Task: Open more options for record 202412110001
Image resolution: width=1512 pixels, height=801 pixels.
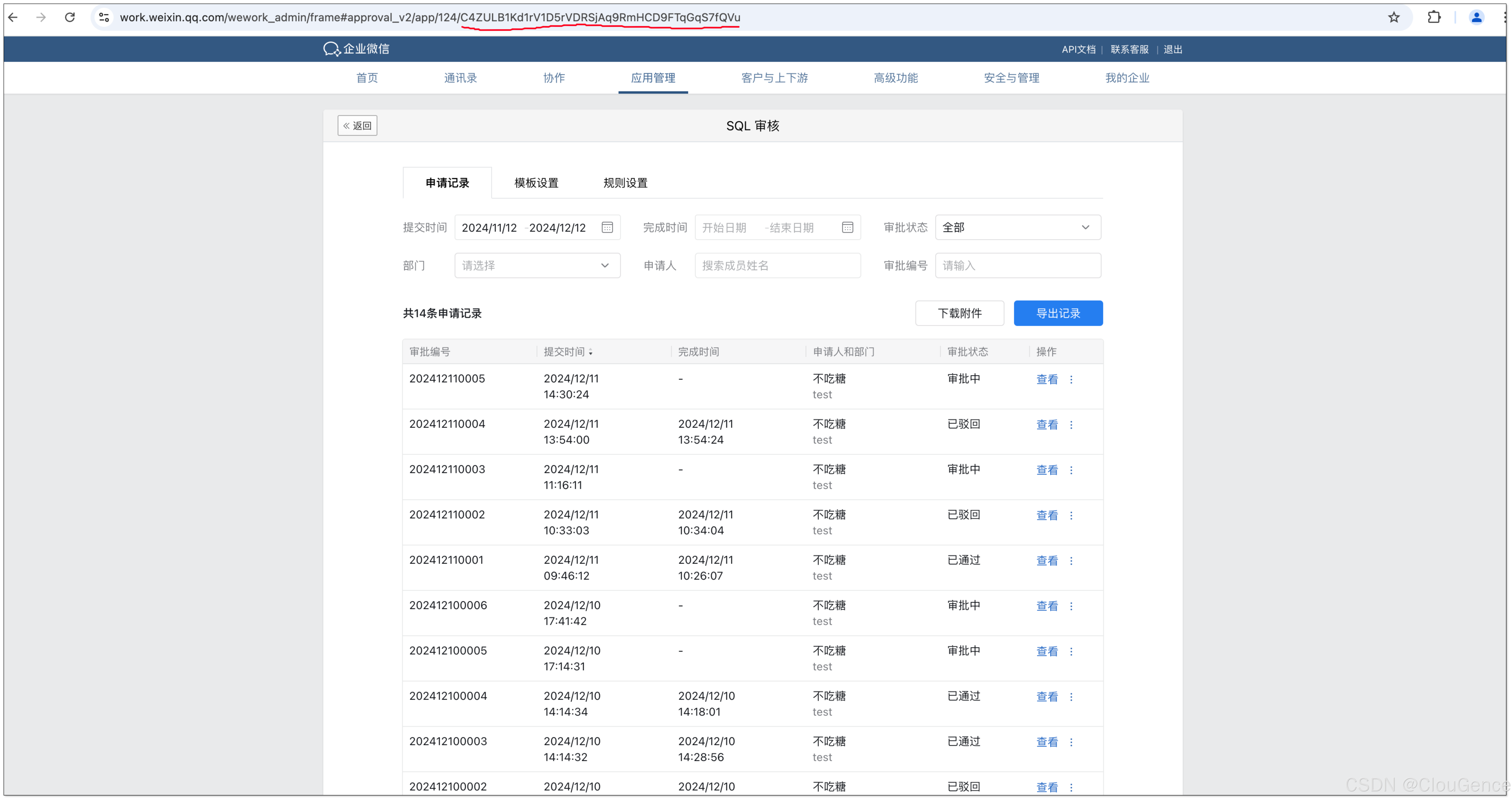Action: (x=1071, y=561)
